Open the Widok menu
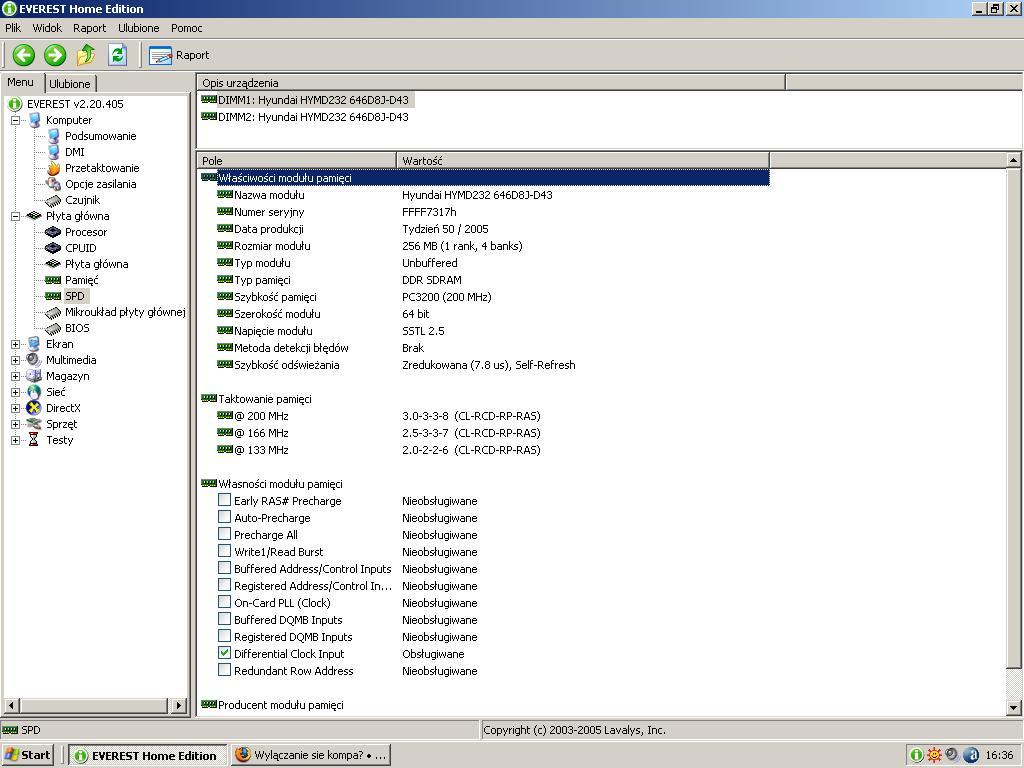Viewport: 1024px width, 768px height. 47,28
